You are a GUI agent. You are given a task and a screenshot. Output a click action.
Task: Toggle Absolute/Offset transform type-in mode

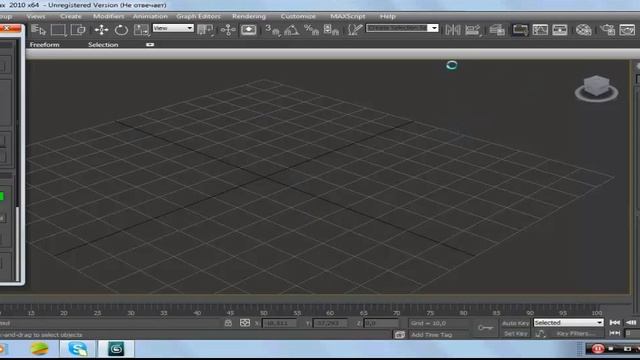[x=245, y=323]
